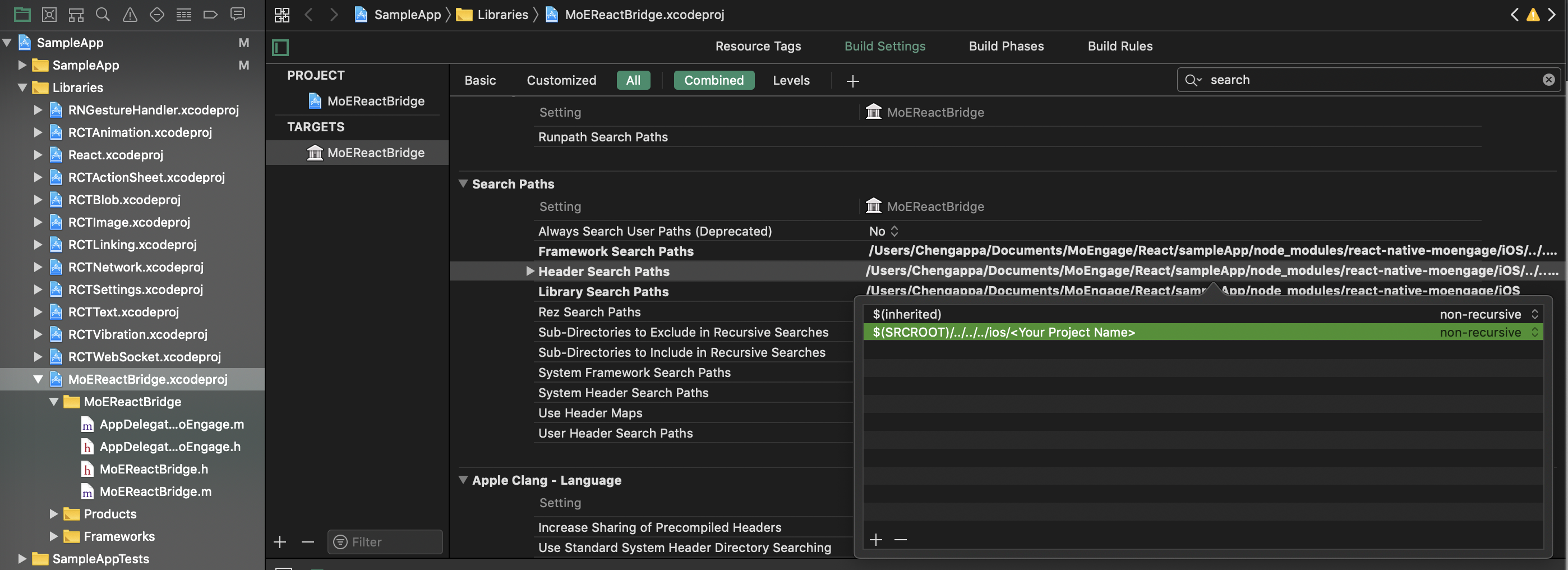Open the Source Control navigator icon
This screenshot has height=570, width=1568.
49,14
